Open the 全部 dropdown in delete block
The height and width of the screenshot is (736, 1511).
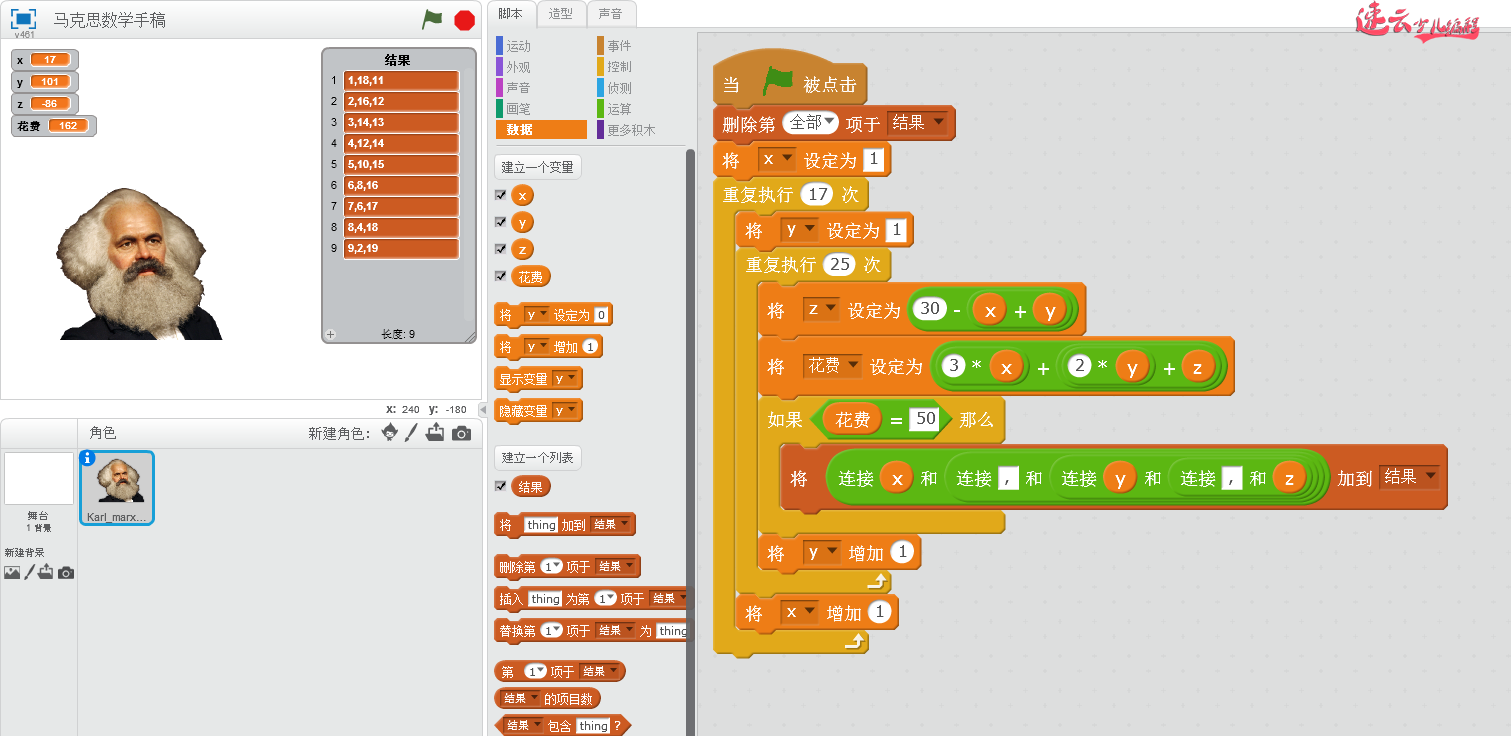[811, 123]
